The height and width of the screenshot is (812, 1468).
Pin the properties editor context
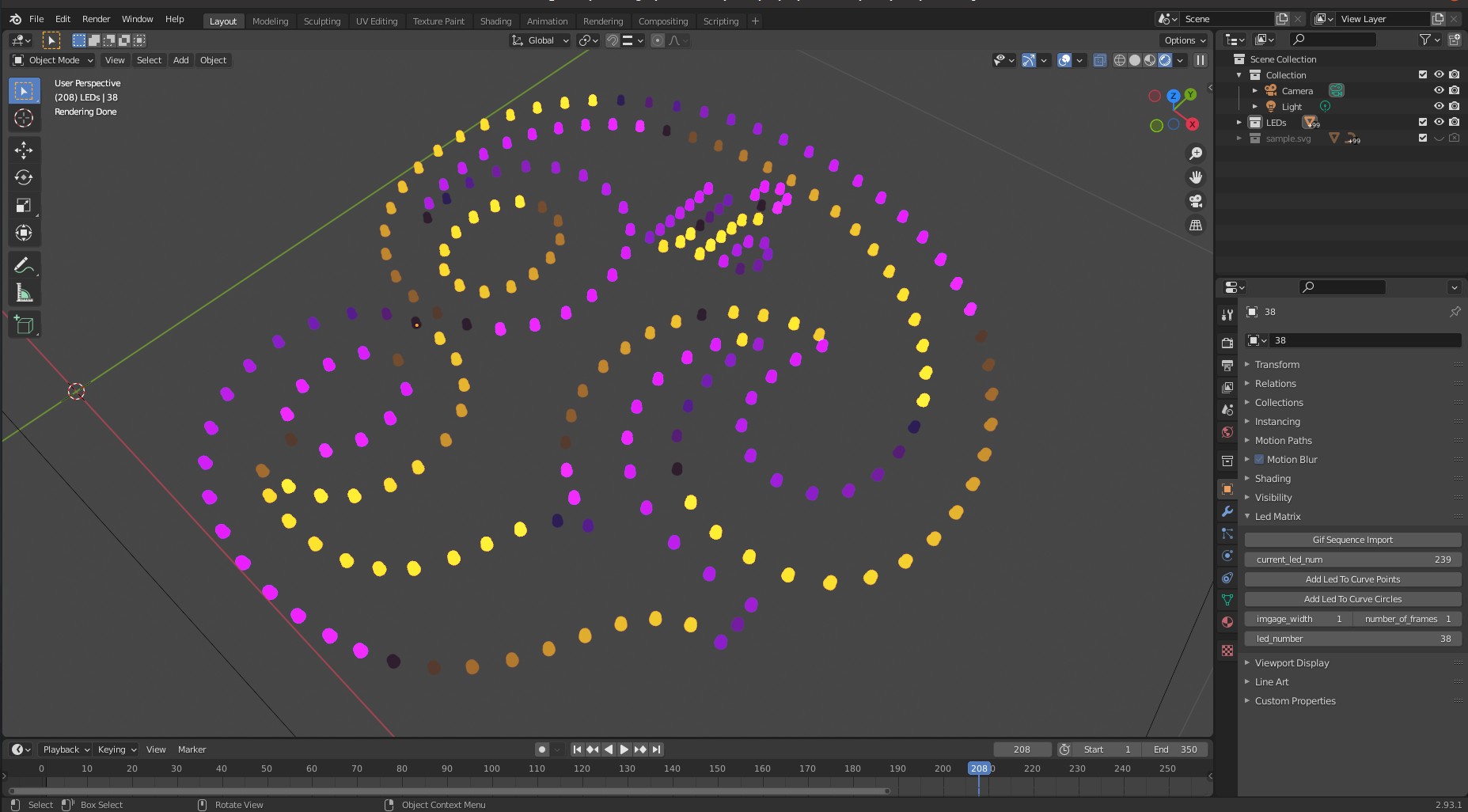(1455, 312)
